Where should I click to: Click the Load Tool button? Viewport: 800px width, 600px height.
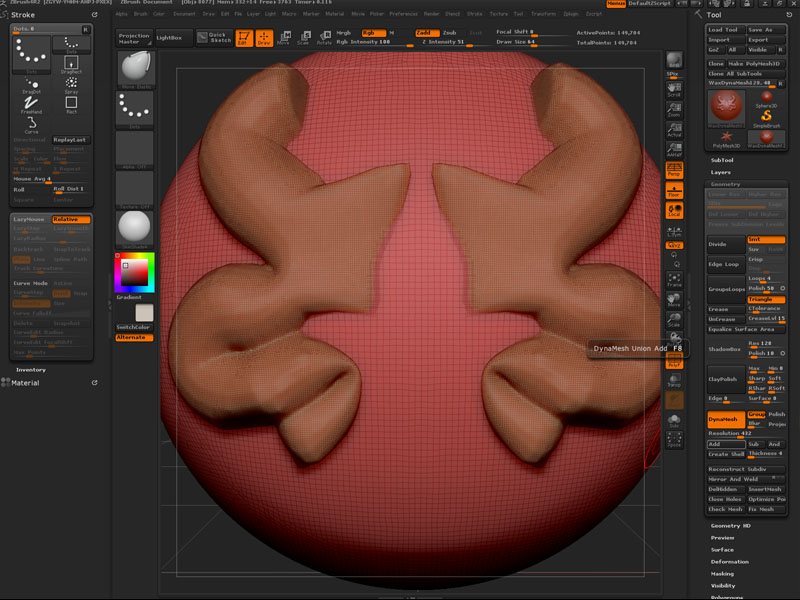(726, 30)
